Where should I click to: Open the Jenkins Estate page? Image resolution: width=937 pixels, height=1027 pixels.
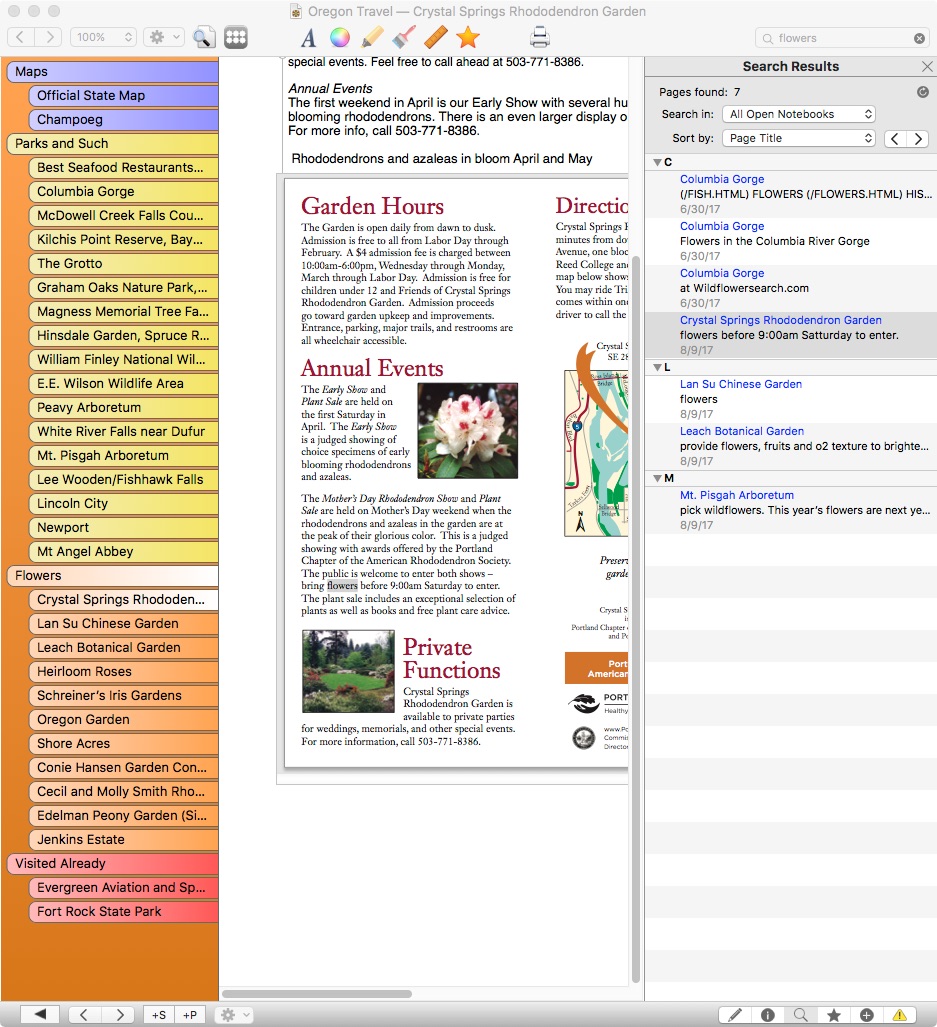123,840
